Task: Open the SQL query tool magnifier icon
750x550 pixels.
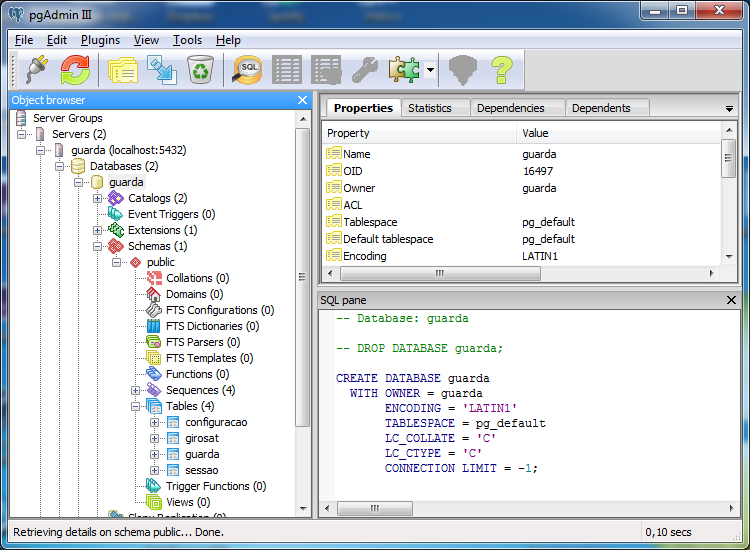Action: point(247,70)
